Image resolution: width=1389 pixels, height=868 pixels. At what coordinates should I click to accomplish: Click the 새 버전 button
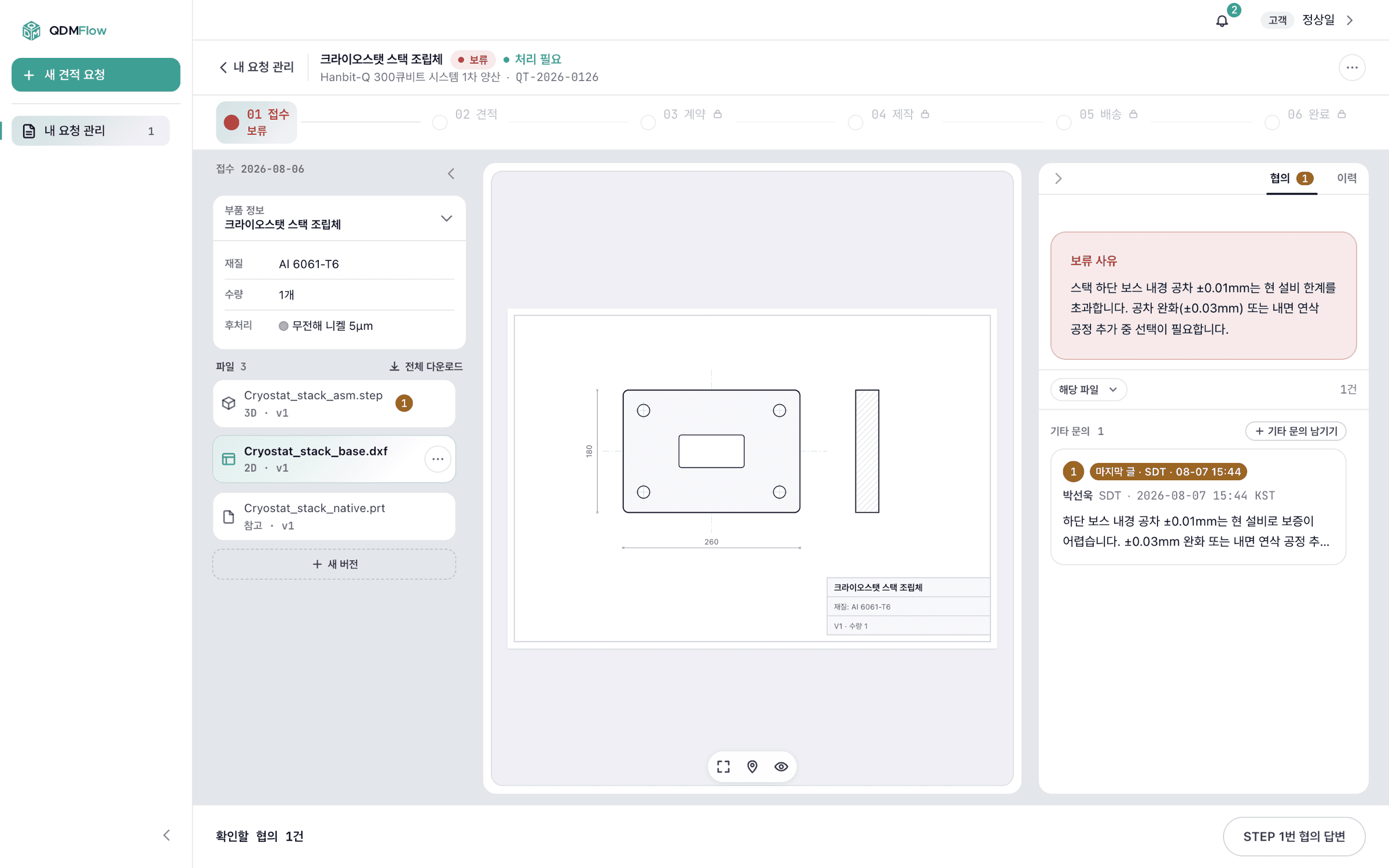335,564
